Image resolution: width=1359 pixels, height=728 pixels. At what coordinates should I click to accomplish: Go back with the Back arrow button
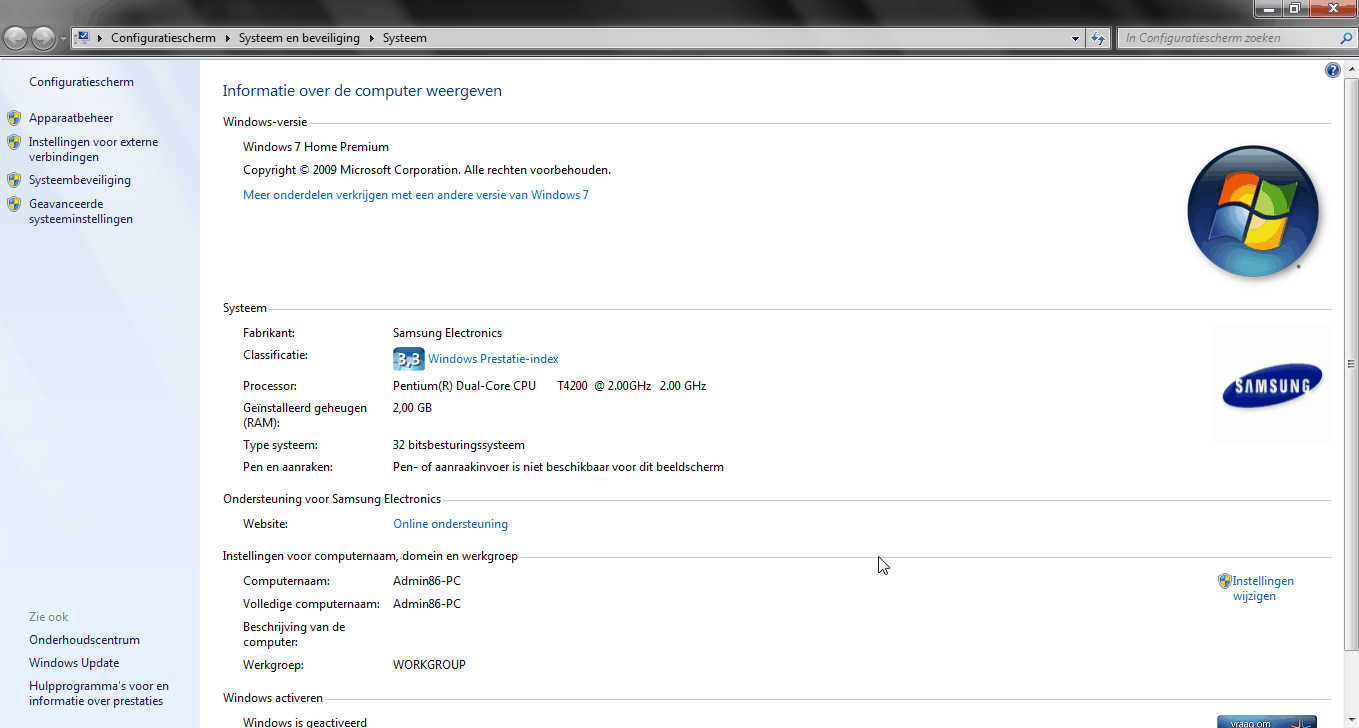(x=15, y=38)
